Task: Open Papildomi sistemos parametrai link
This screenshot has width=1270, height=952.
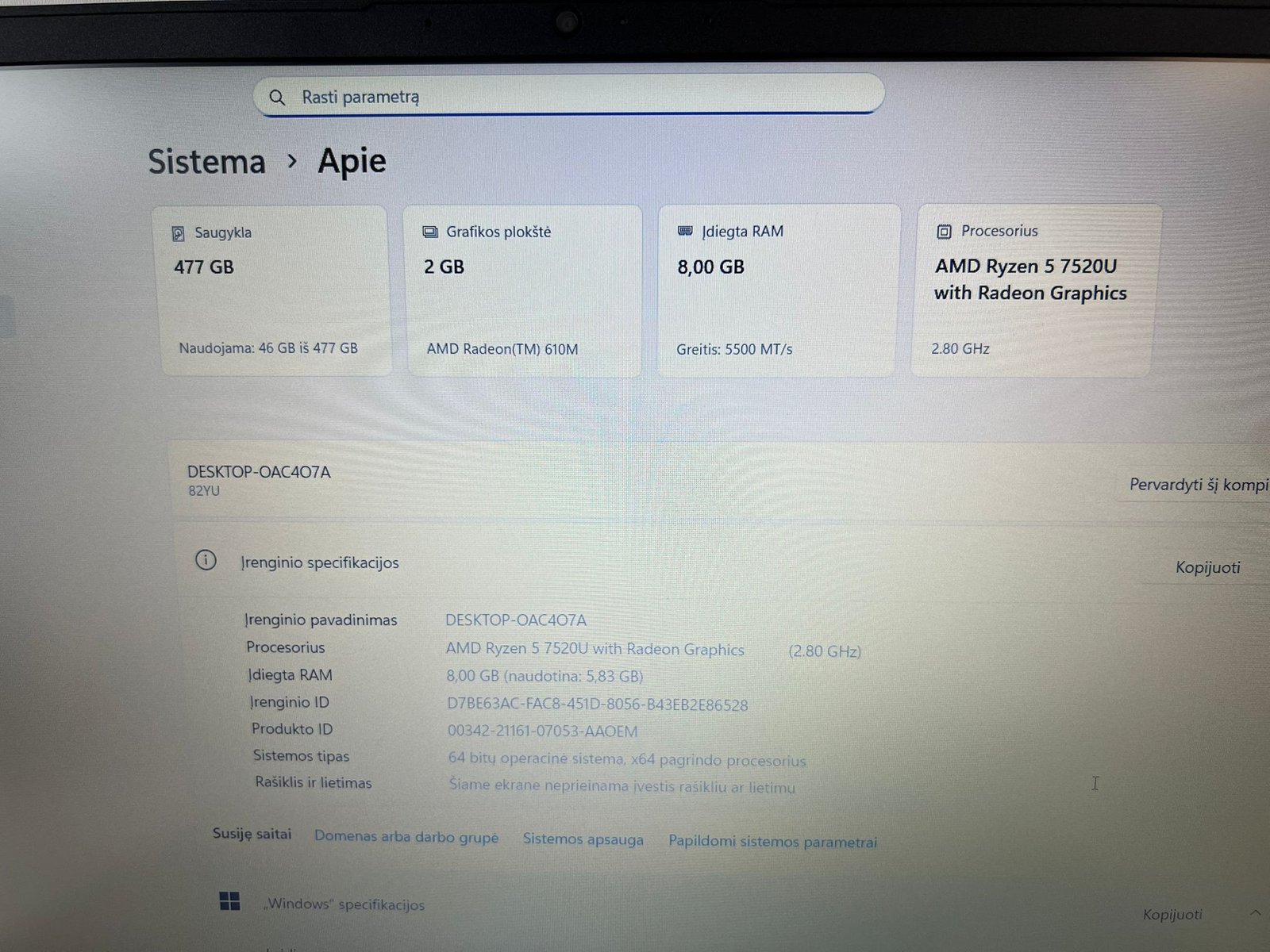Action: click(772, 842)
